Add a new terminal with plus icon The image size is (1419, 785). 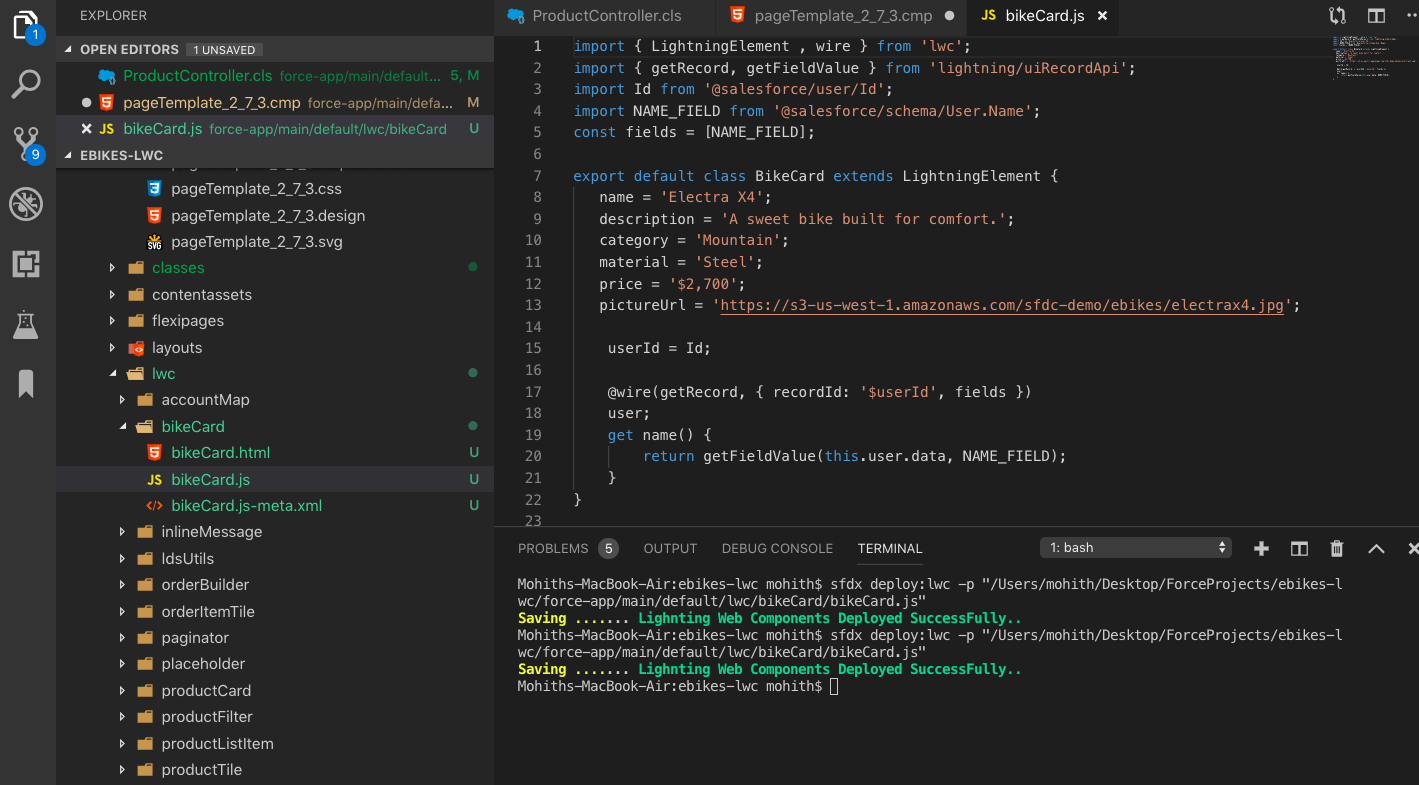[1261, 548]
